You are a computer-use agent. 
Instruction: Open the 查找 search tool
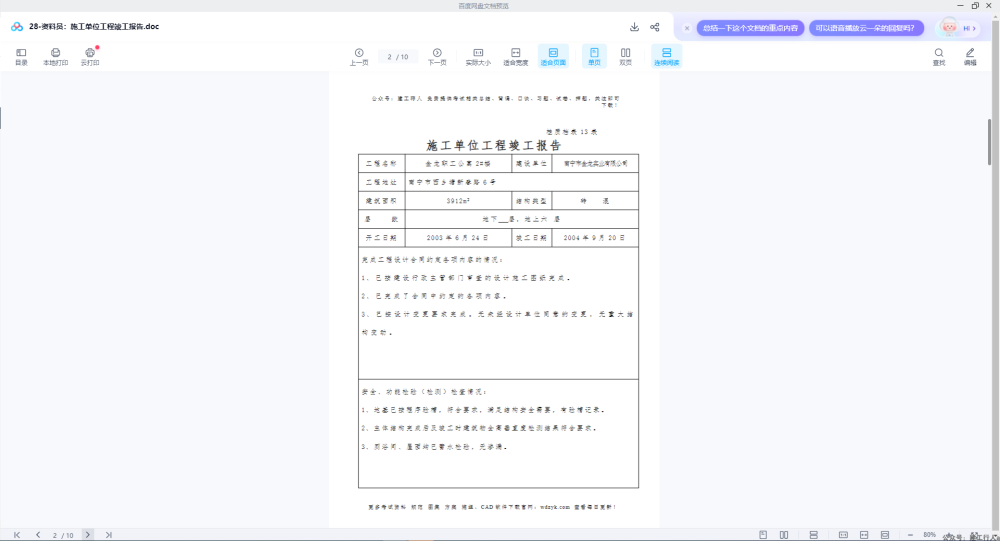pos(939,57)
